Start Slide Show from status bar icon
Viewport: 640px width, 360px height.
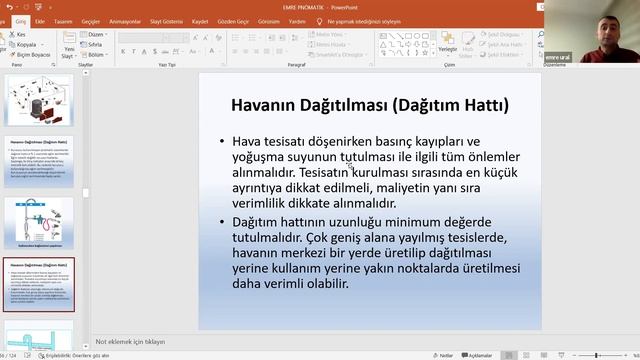point(562,356)
